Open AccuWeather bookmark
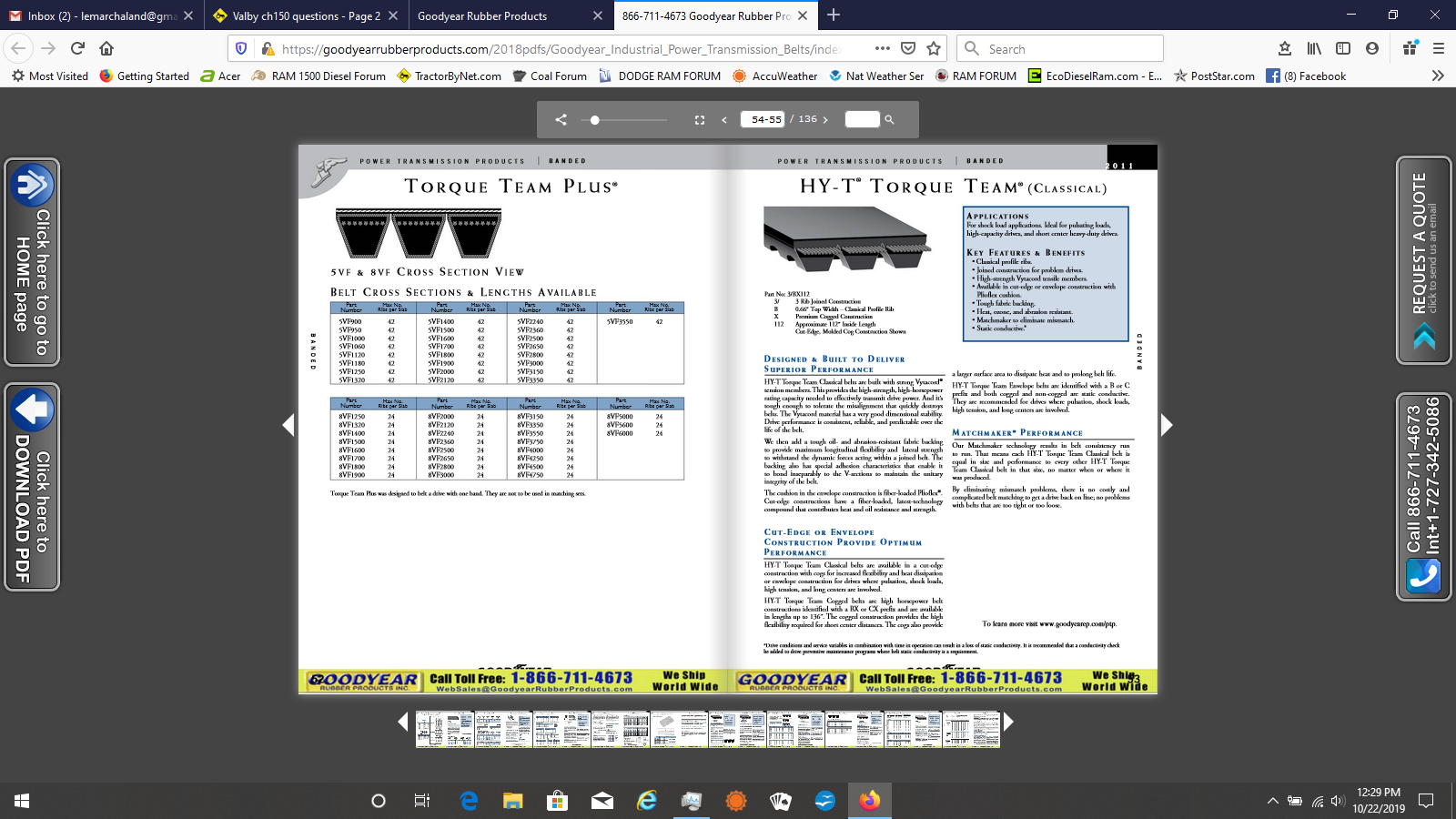1456x819 pixels. 775,76
